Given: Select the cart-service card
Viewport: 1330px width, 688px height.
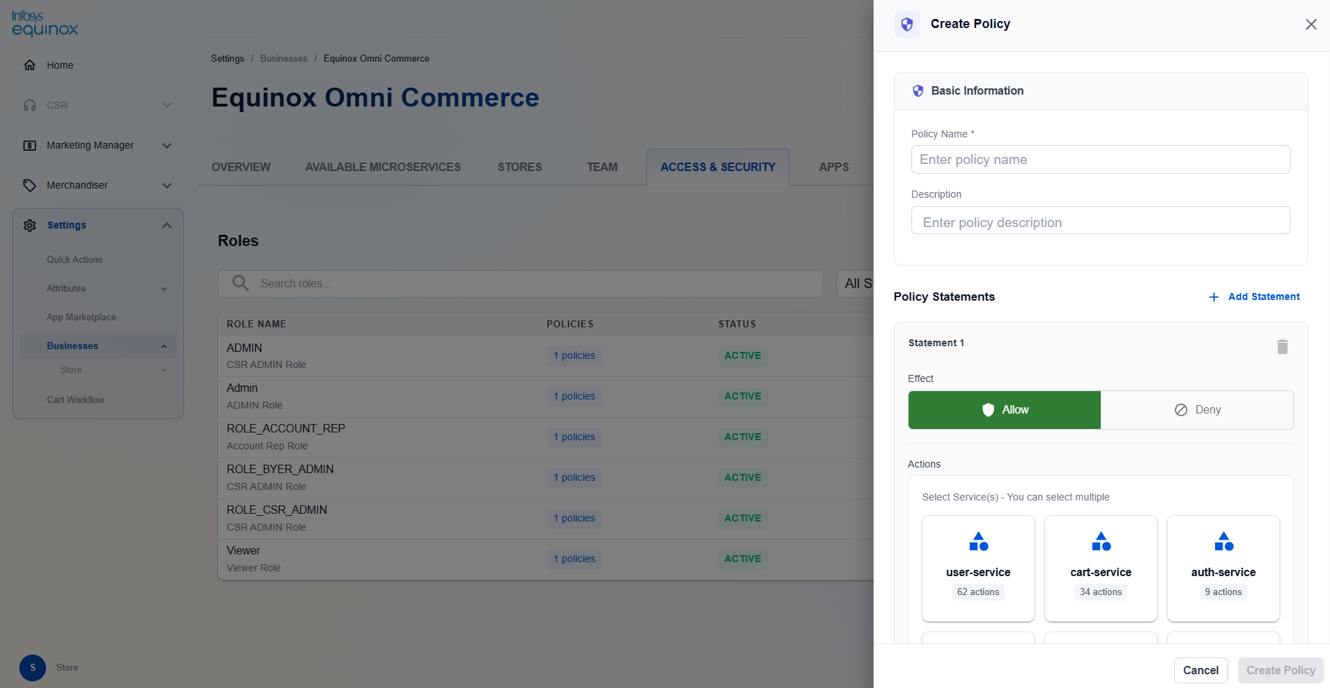Looking at the screenshot, I should coord(1101,568).
